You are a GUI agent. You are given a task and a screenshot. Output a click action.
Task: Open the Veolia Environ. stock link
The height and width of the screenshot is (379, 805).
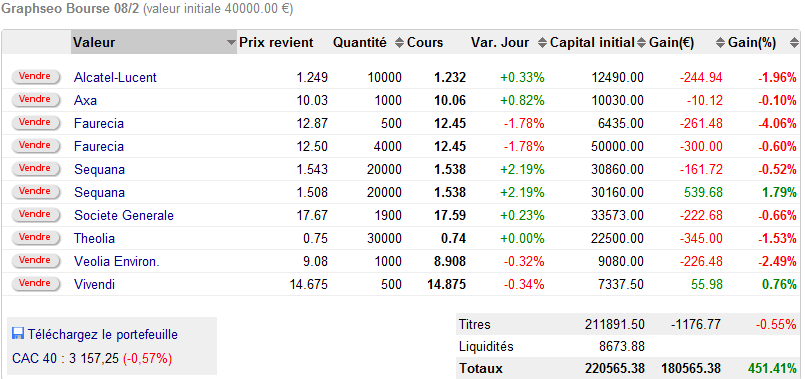[x=117, y=261]
